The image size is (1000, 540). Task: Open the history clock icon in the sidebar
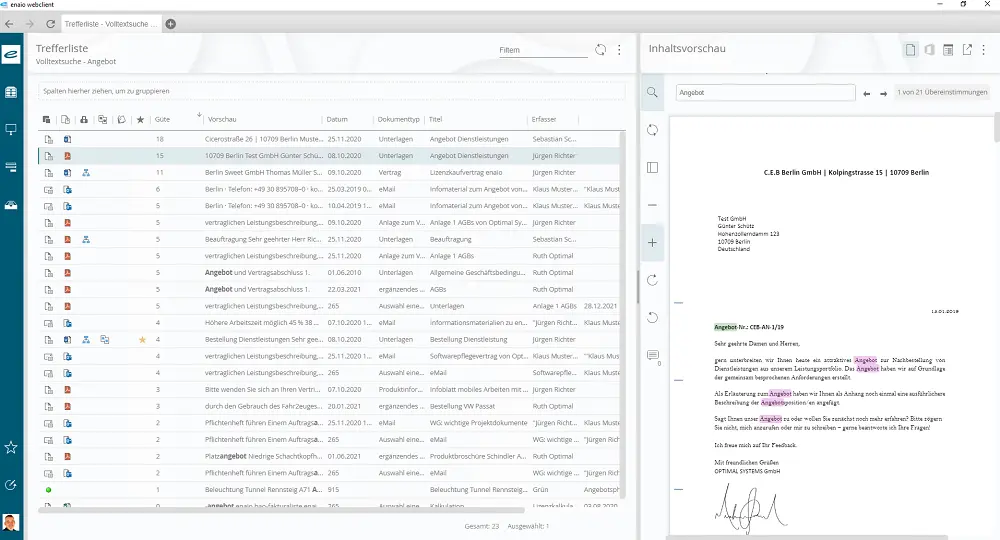[x=11, y=485]
